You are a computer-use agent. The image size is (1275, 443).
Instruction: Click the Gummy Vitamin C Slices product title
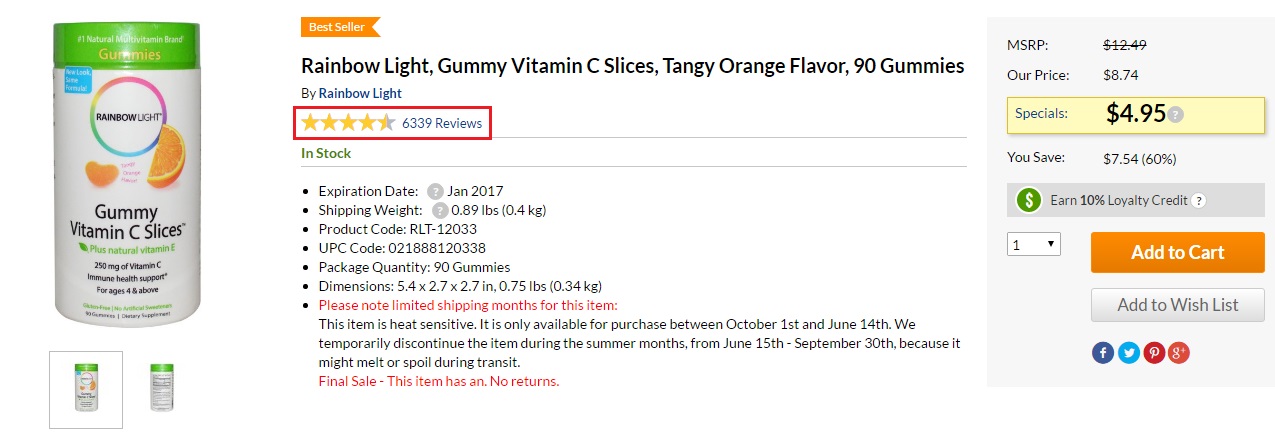pyautogui.click(x=632, y=66)
